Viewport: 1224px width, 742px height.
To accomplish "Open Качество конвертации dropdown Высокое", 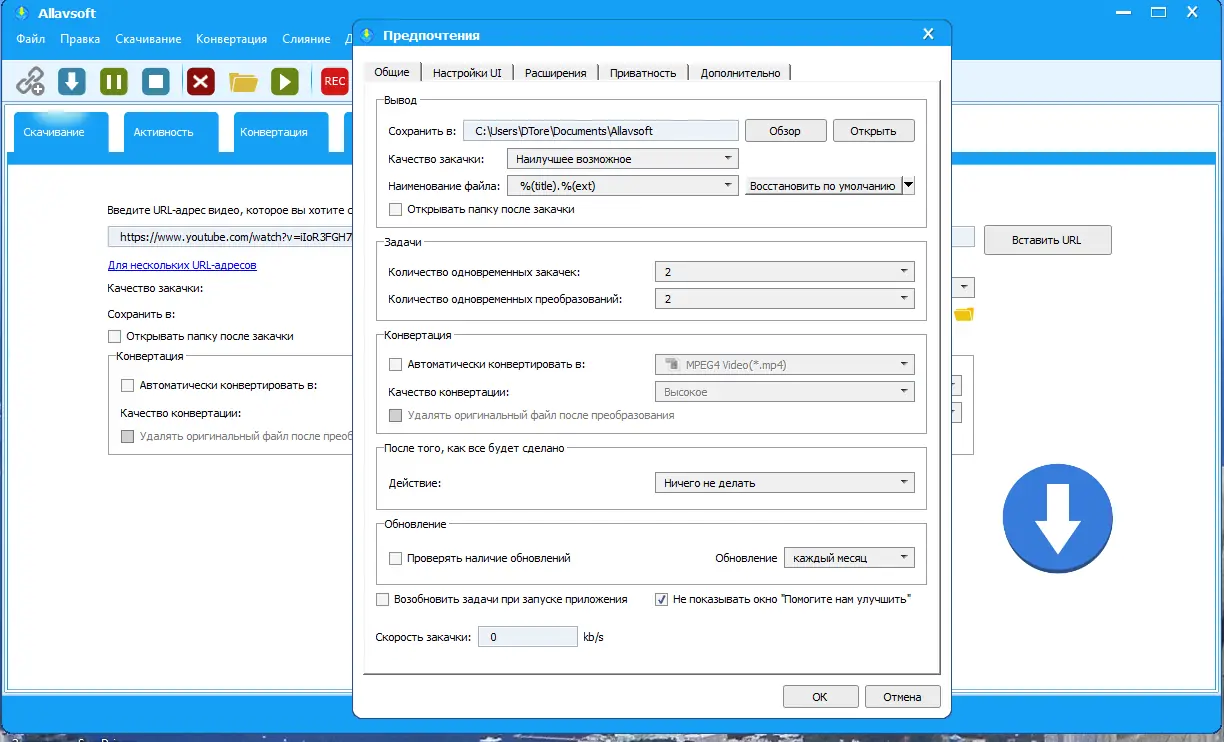I will click(784, 392).
